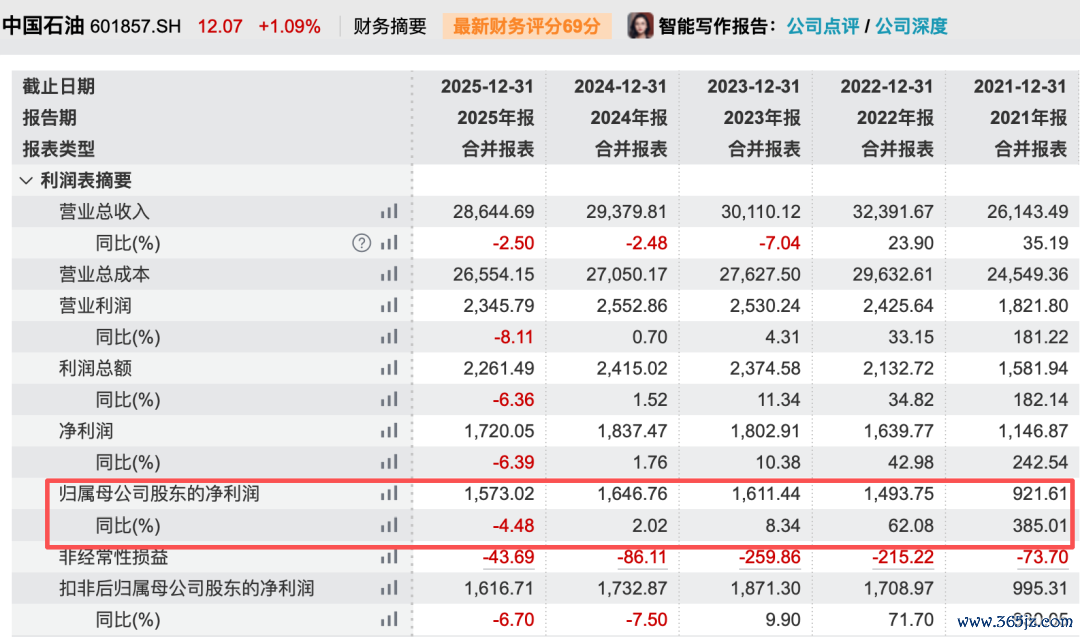Click the question mark help icon
Screen dimensions: 1080x637
coord(362,242)
